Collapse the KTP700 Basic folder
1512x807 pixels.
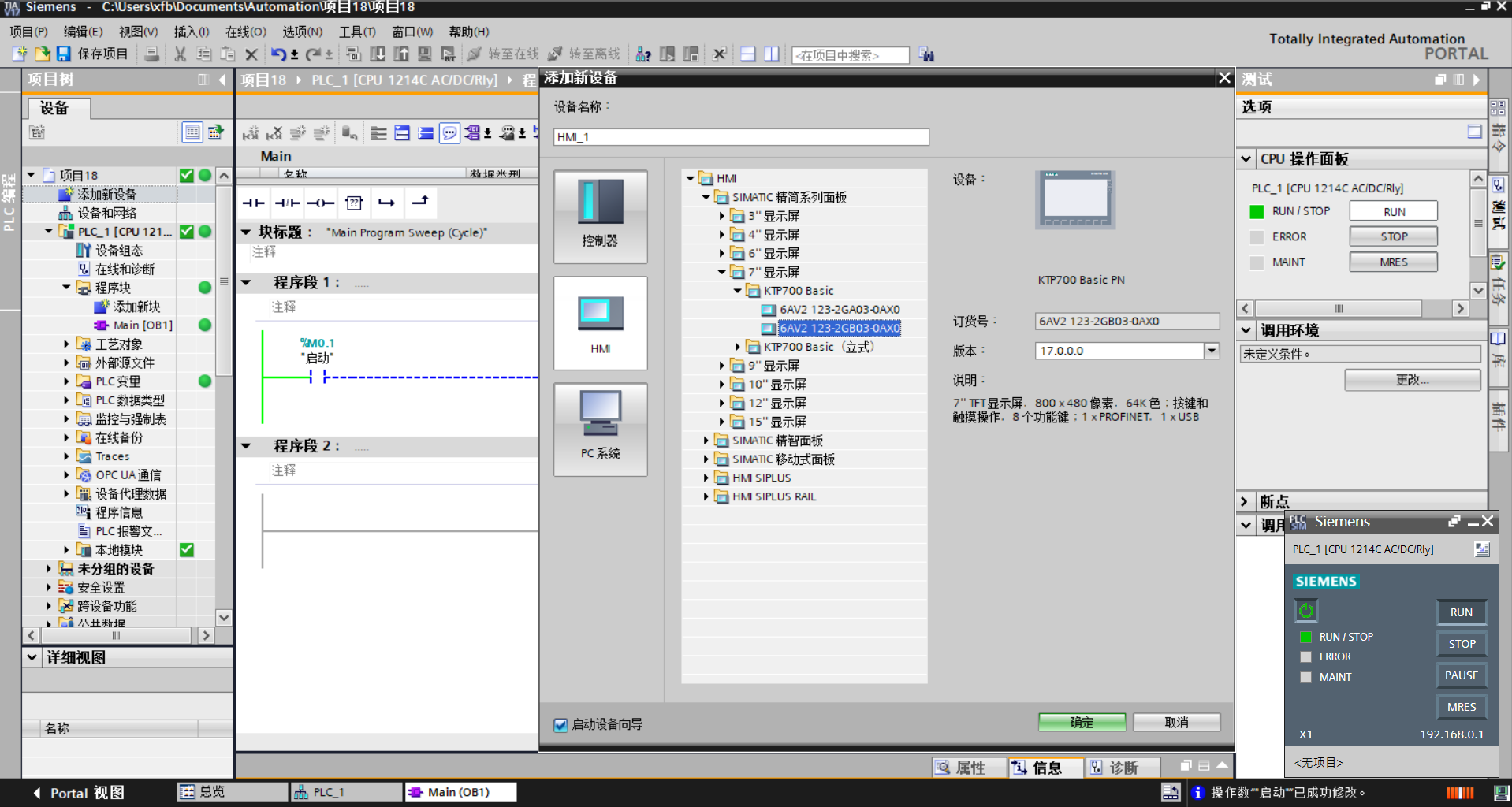[x=738, y=291]
